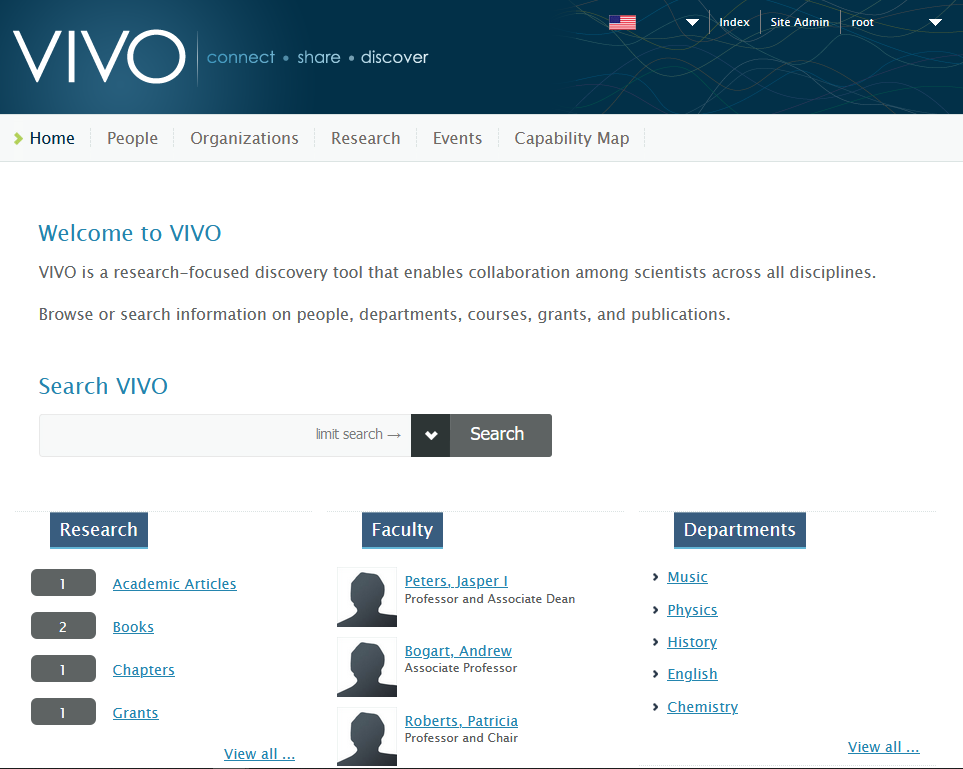963x769 pixels.
Task: Click the Faculty section header
Action: coord(402,529)
